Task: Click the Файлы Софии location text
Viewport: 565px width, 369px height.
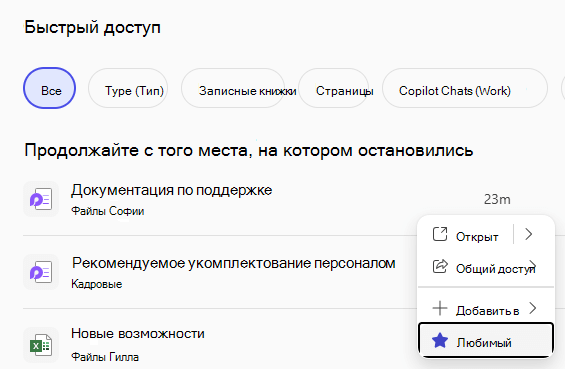Action: tap(107, 211)
